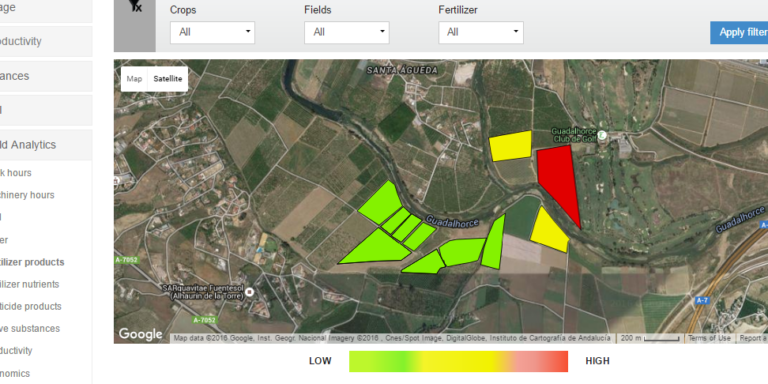Open the Fields dropdown
The height and width of the screenshot is (384, 768).
click(347, 32)
